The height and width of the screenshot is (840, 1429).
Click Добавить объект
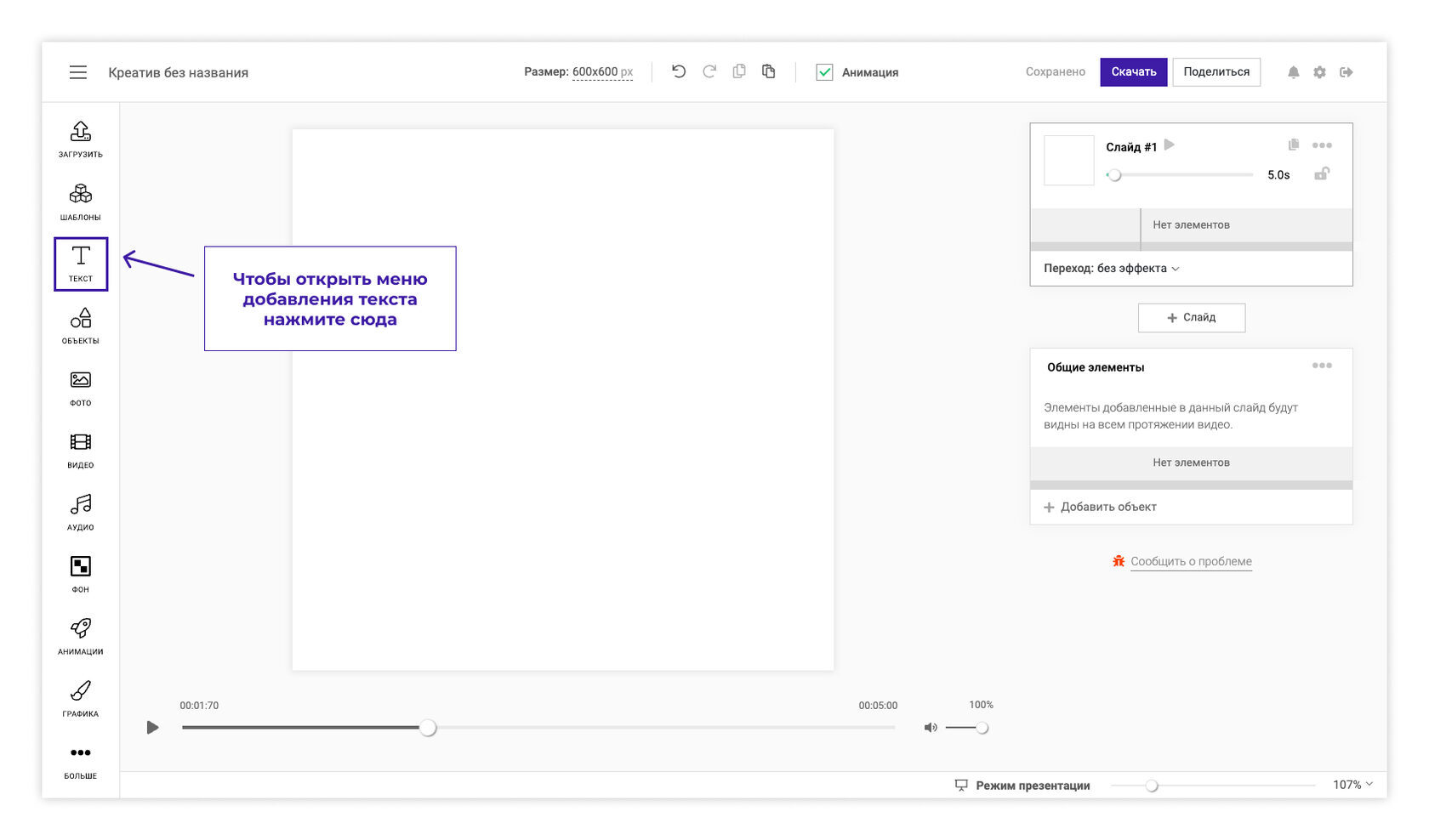(x=1101, y=507)
